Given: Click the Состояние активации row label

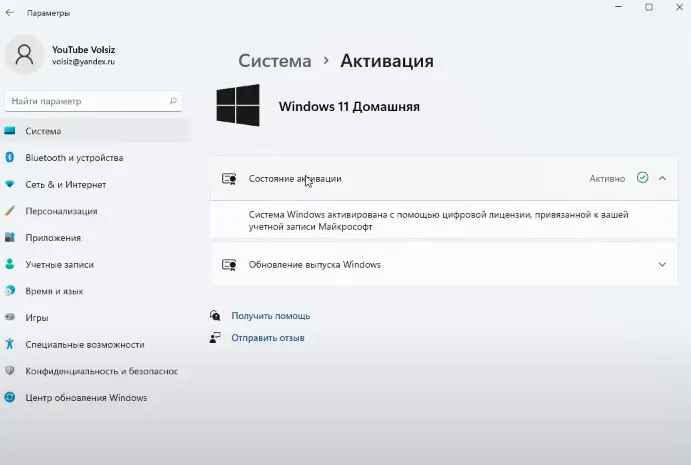Looking at the screenshot, I should pyautogui.click(x=295, y=179).
